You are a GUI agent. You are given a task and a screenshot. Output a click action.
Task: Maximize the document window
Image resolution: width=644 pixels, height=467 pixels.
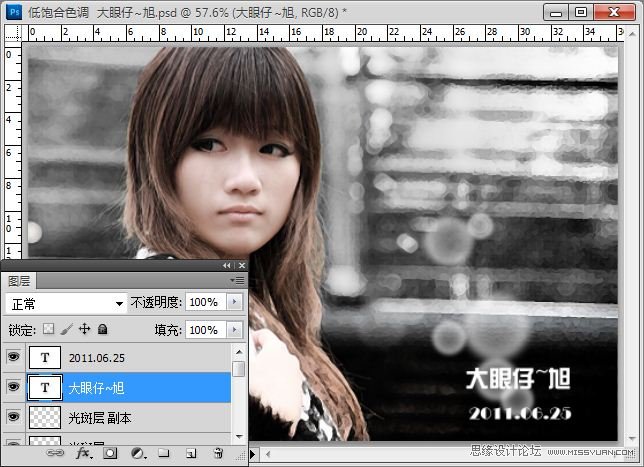581,12
